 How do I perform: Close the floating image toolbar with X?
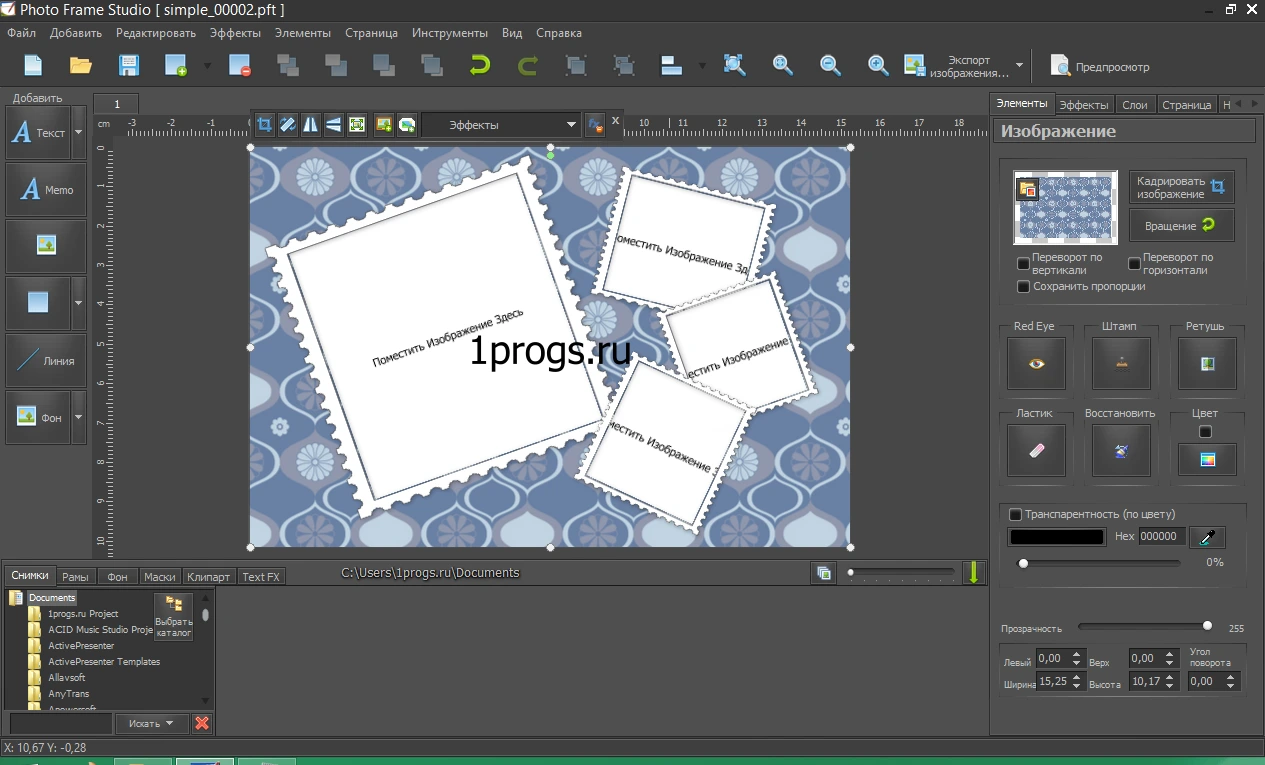616,121
